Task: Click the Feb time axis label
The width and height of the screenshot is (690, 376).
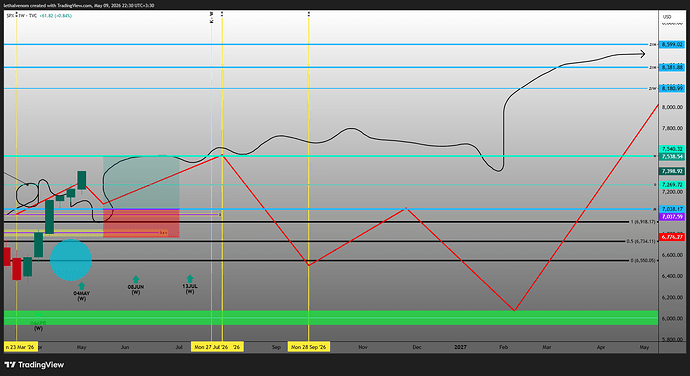Action: 503,347
